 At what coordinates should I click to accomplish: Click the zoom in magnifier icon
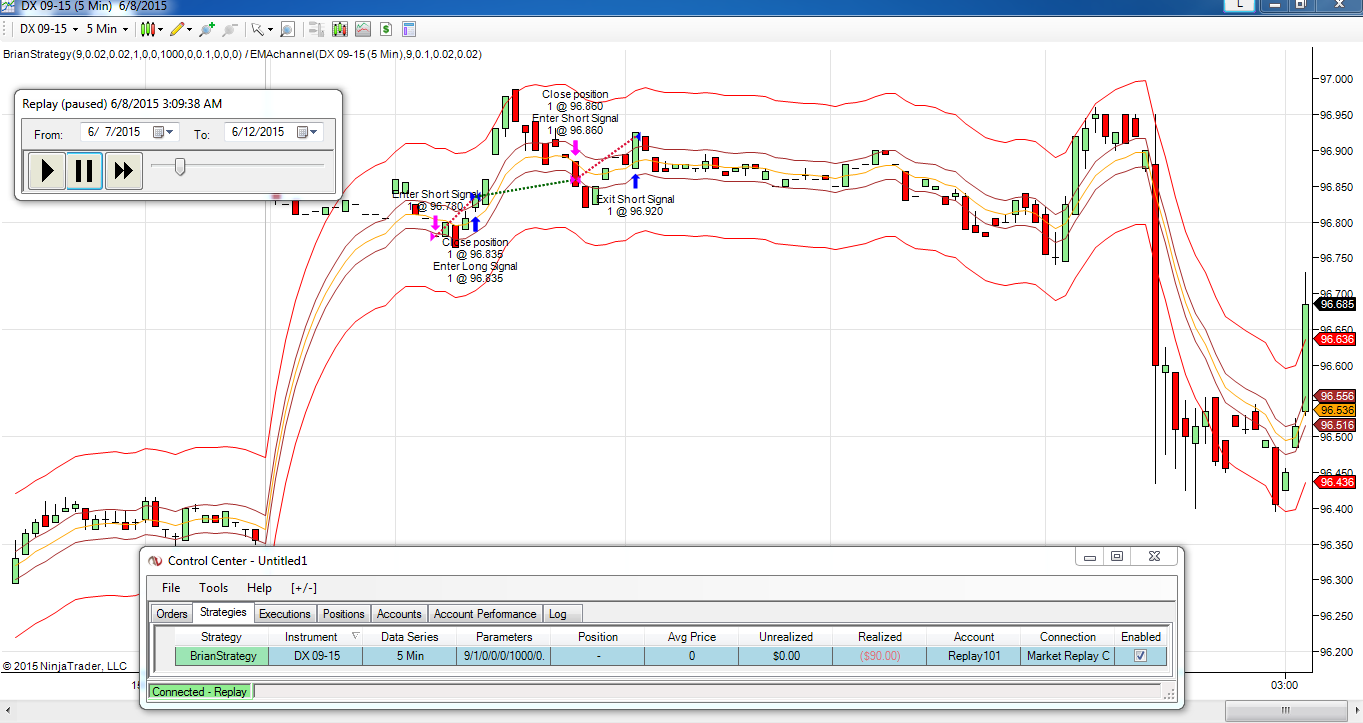207,29
